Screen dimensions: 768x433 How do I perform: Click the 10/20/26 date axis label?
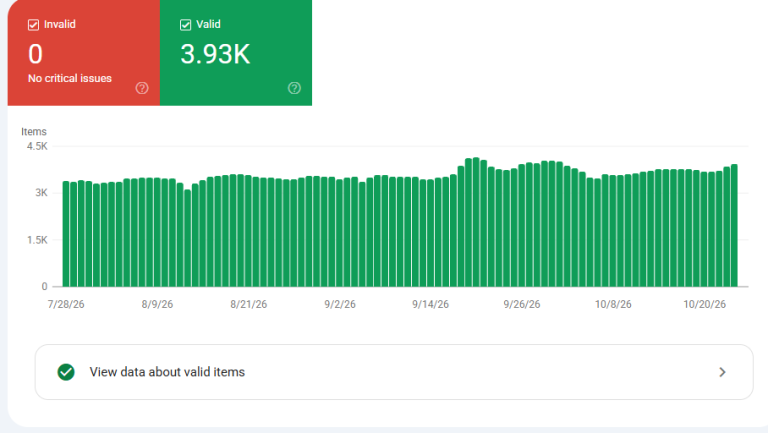pyautogui.click(x=705, y=304)
